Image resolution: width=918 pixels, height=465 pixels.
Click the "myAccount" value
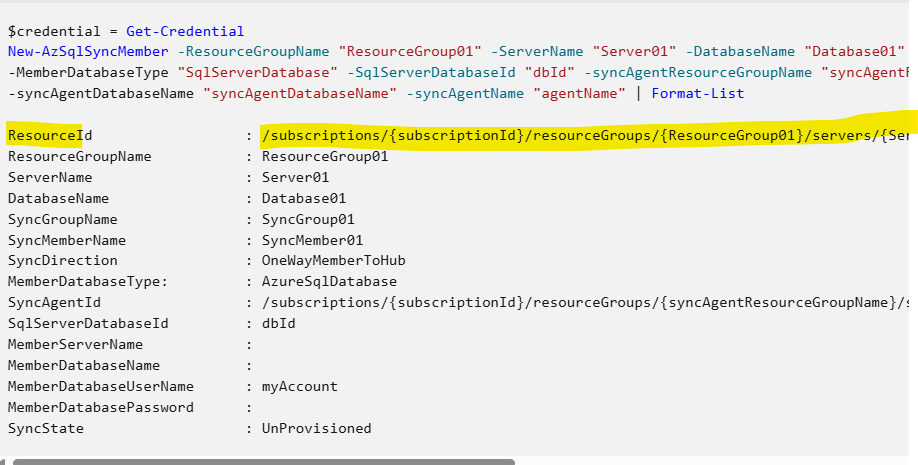tap(300, 387)
